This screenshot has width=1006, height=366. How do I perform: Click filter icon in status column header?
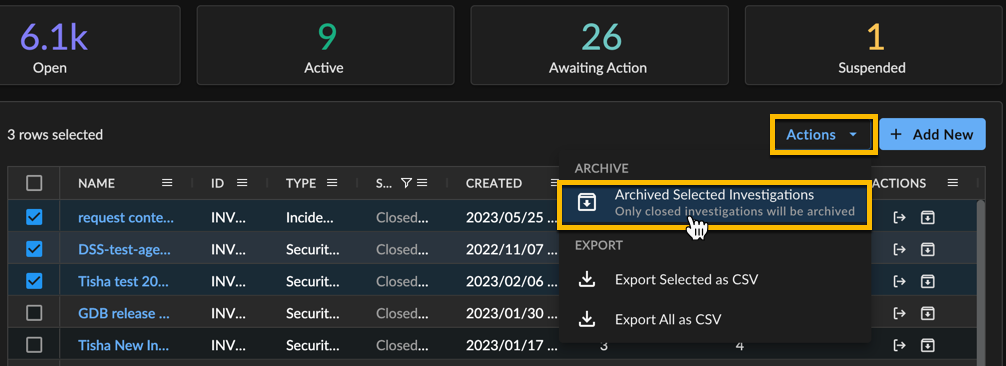pos(405,183)
